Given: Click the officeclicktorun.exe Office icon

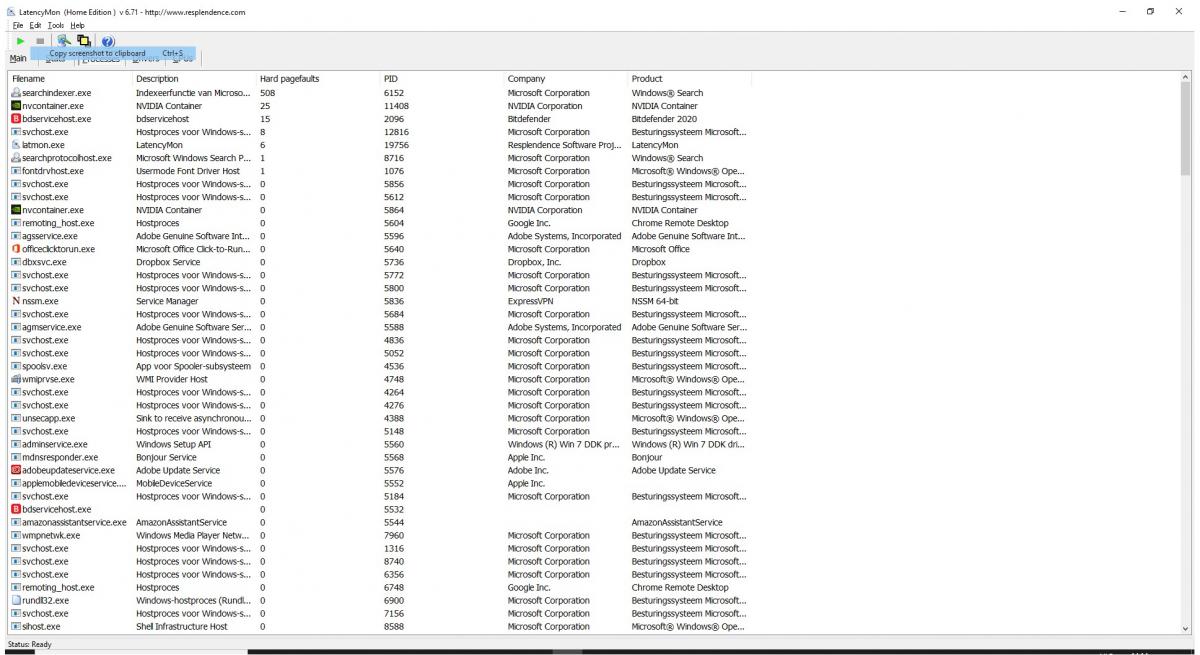Looking at the screenshot, I should [16, 249].
